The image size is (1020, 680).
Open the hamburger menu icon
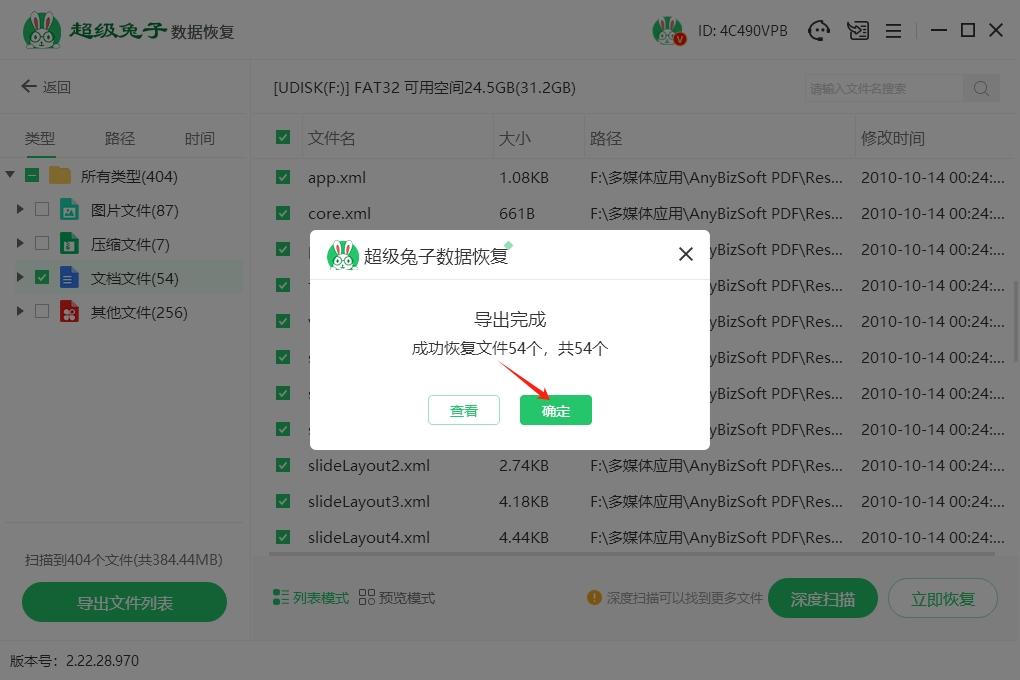pos(894,31)
